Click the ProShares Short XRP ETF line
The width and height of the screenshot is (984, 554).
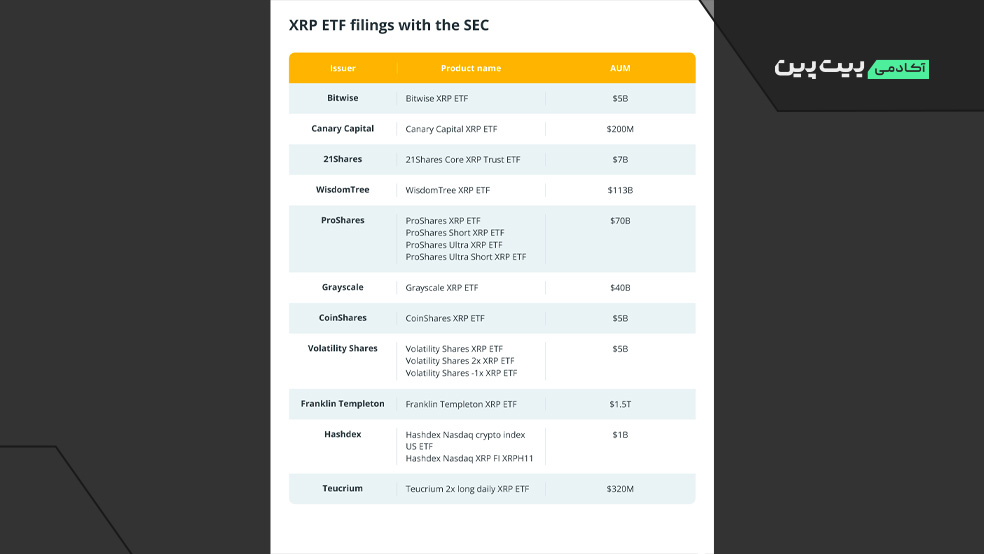pyautogui.click(x=455, y=233)
